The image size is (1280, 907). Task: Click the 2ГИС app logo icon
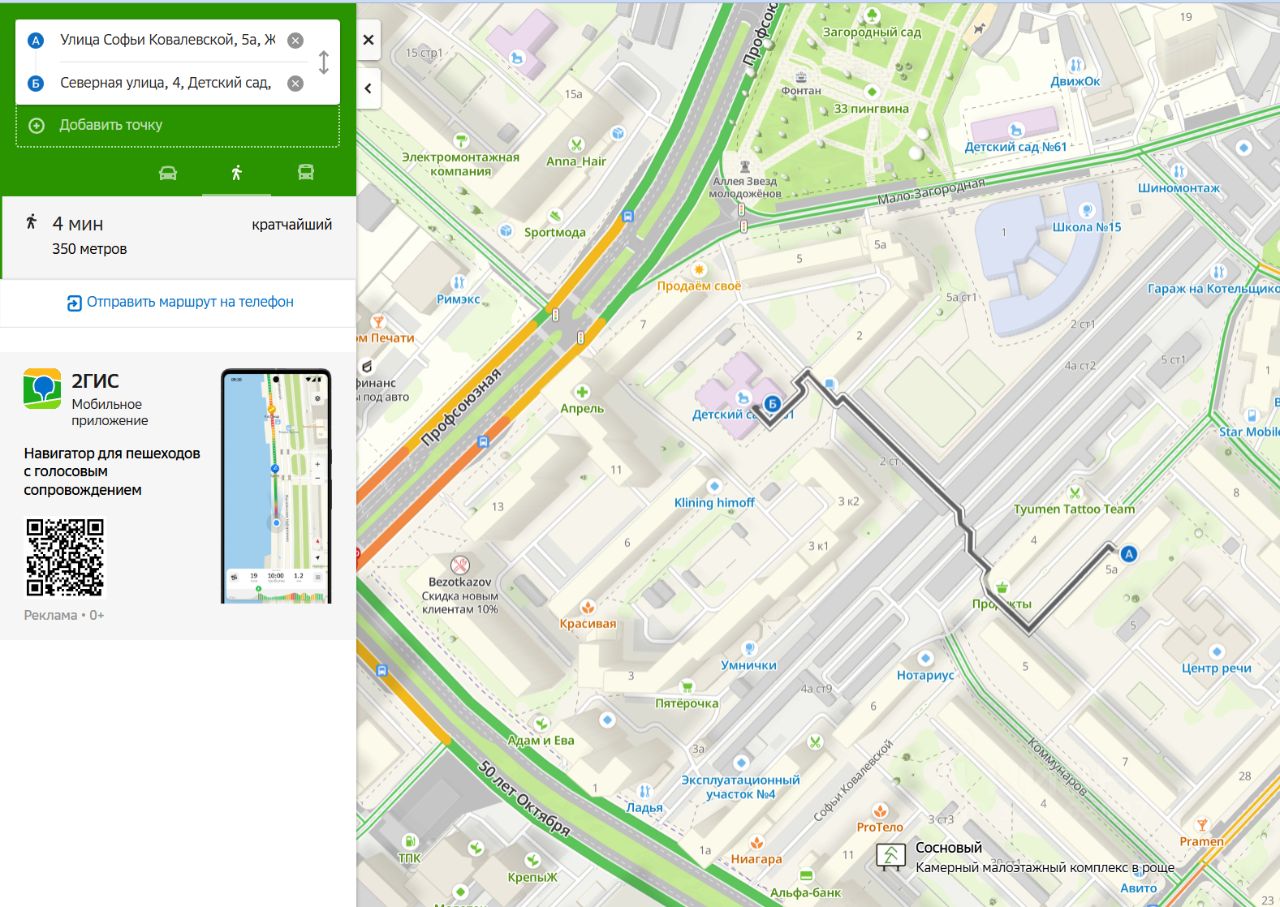[x=42, y=390]
